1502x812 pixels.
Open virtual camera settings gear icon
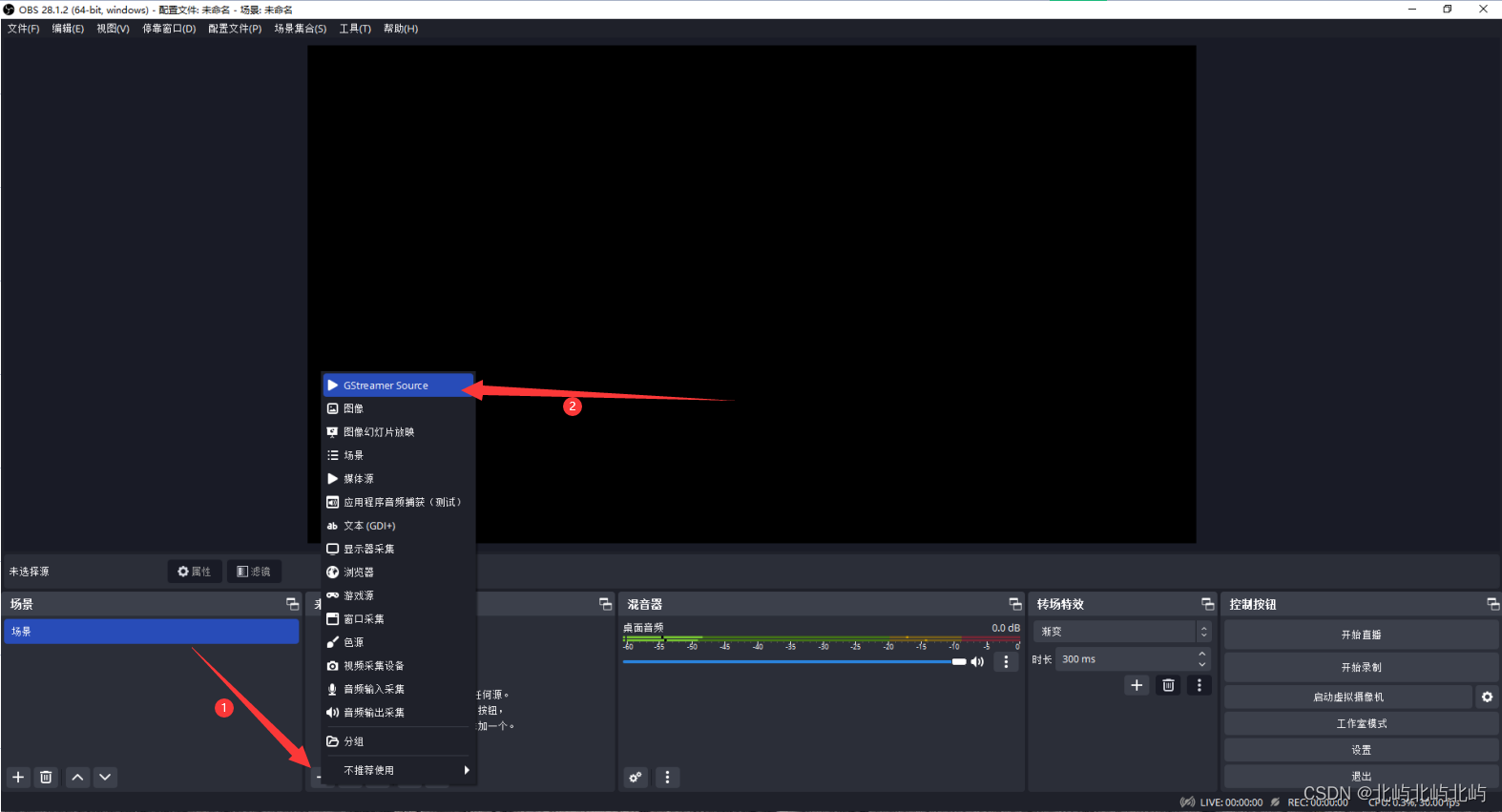tap(1487, 697)
